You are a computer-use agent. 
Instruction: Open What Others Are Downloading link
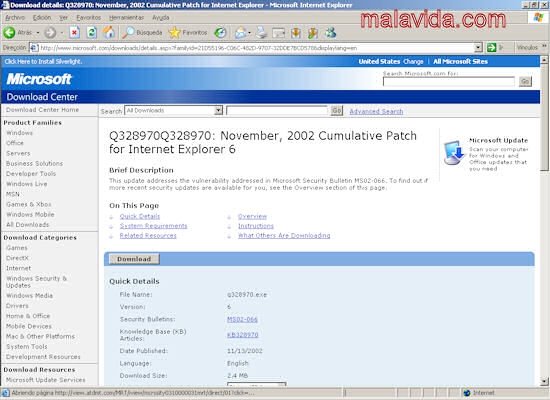pyautogui.click(x=284, y=235)
